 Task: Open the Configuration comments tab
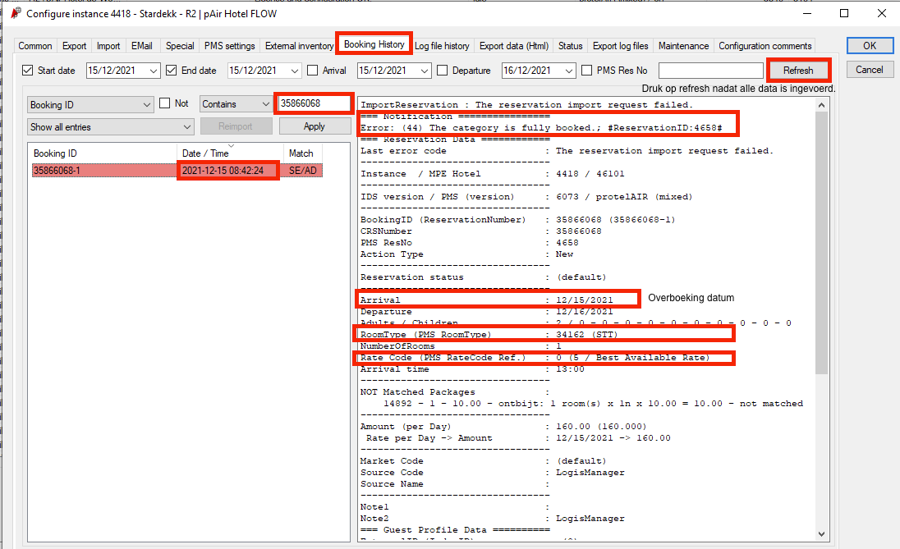(765, 46)
